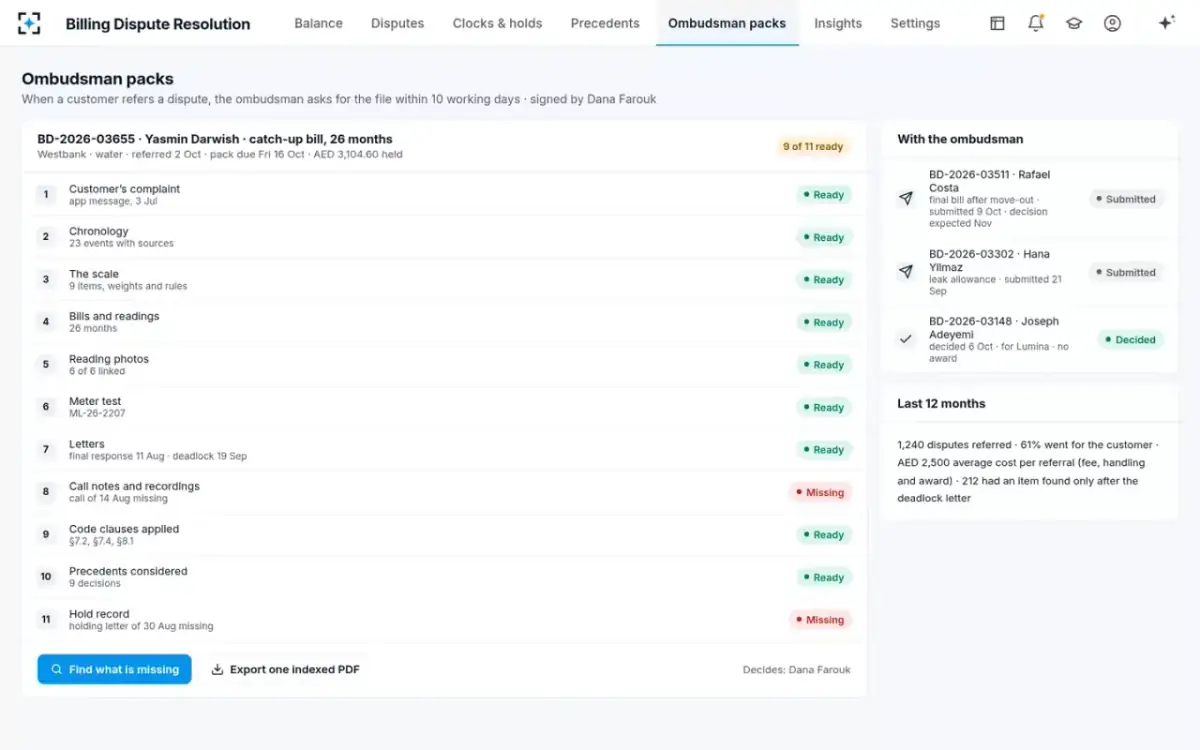1200x750 pixels.
Task: Click Ready status for Code clauses applied
Action: pos(823,535)
